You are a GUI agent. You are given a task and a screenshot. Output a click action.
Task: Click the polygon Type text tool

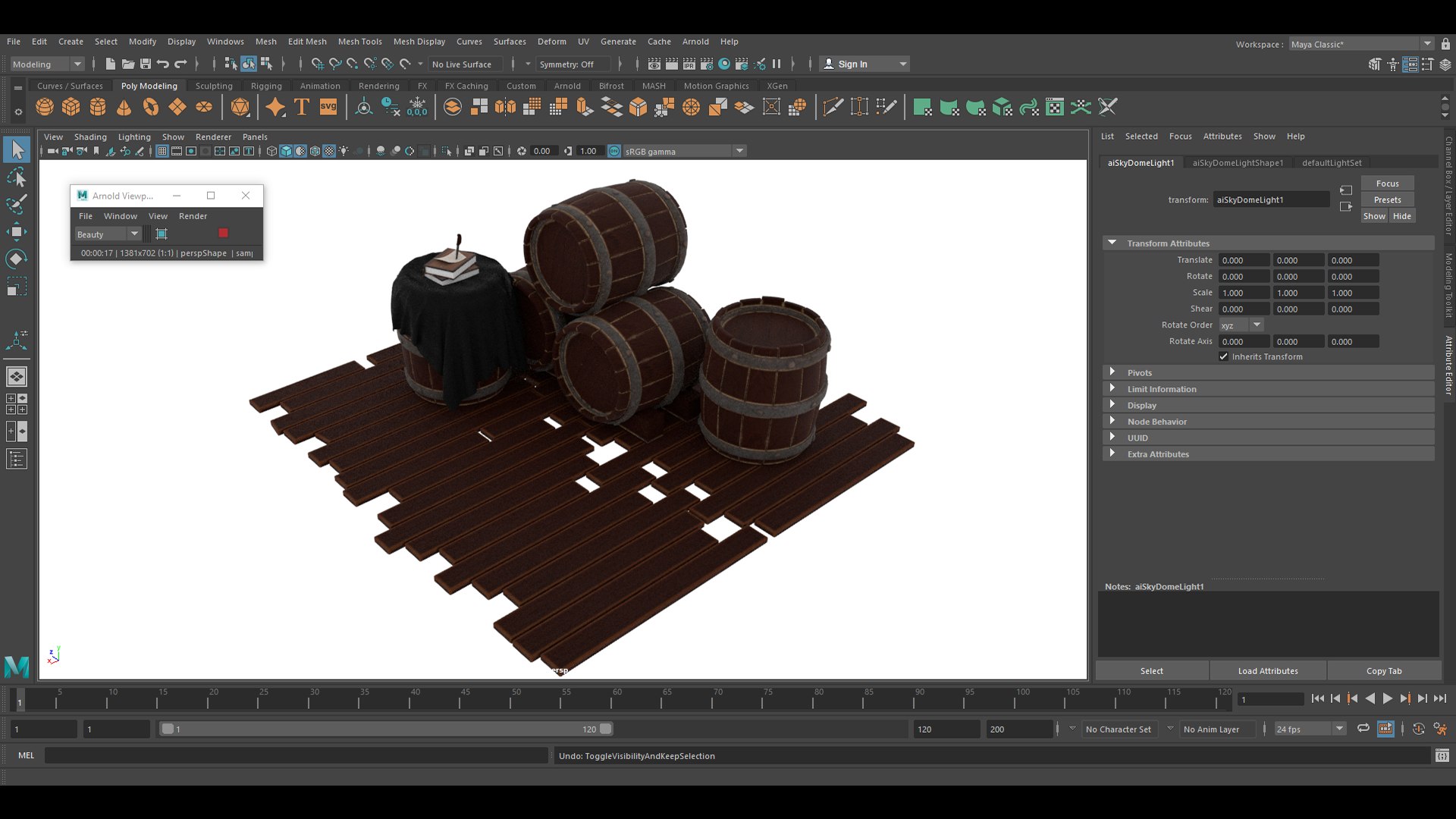click(x=302, y=107)
